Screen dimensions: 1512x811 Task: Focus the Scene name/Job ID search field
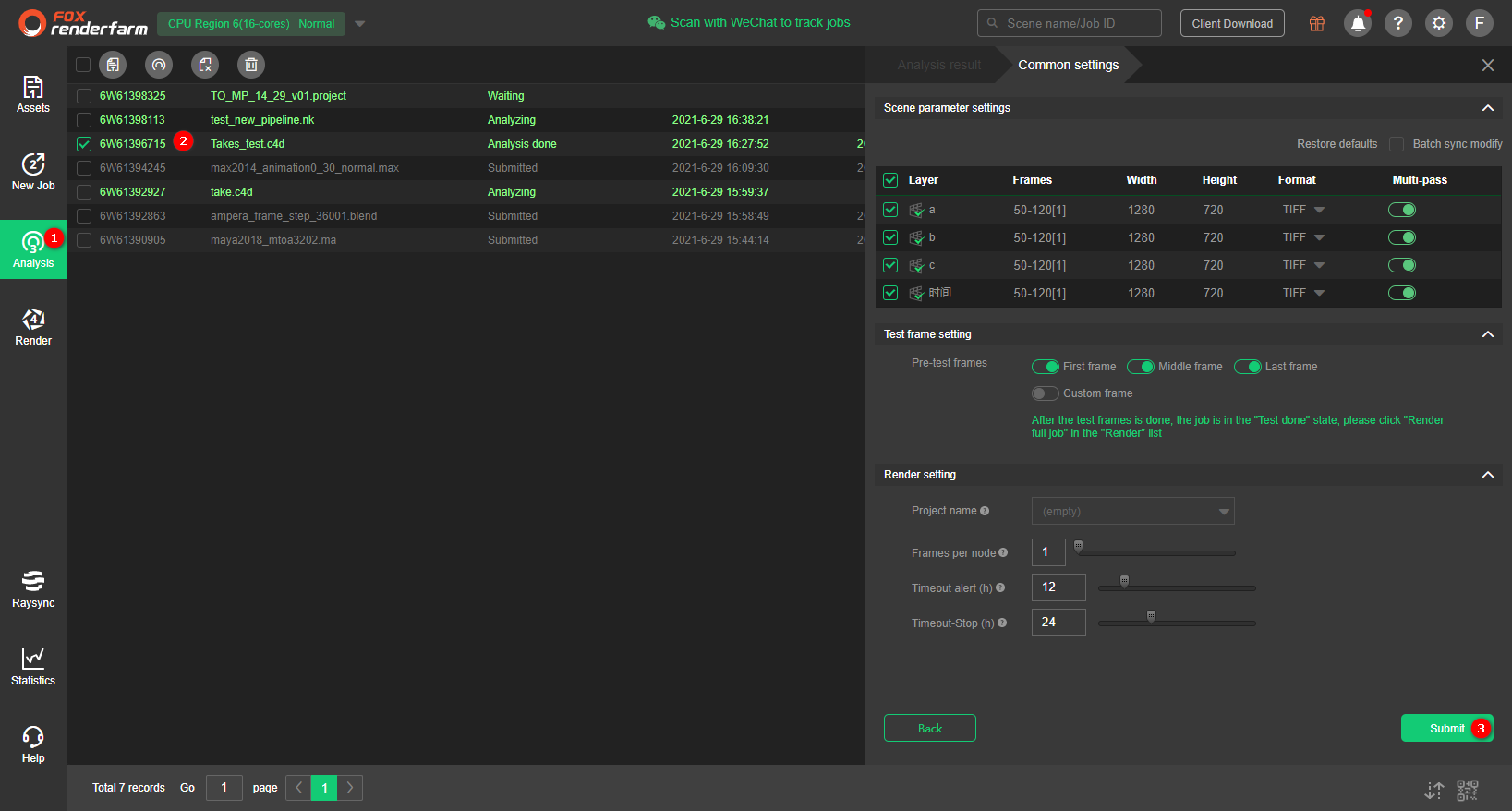1070,23
